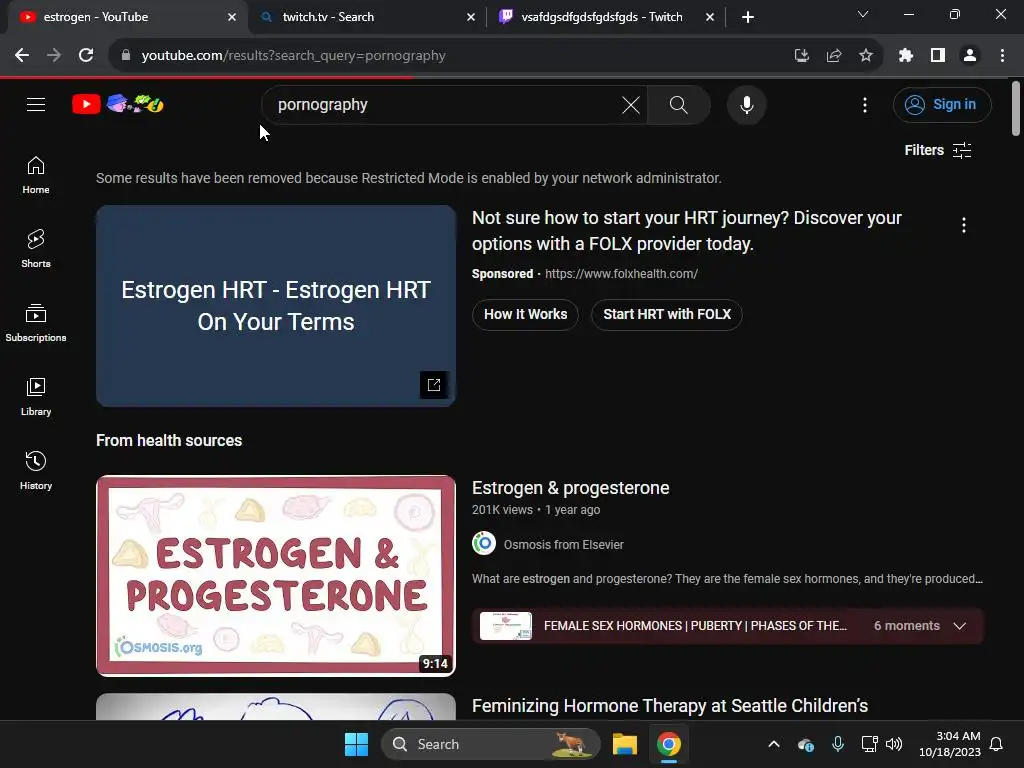
Task: Open Osmosis from Elsevier channel
Action: 564,545
